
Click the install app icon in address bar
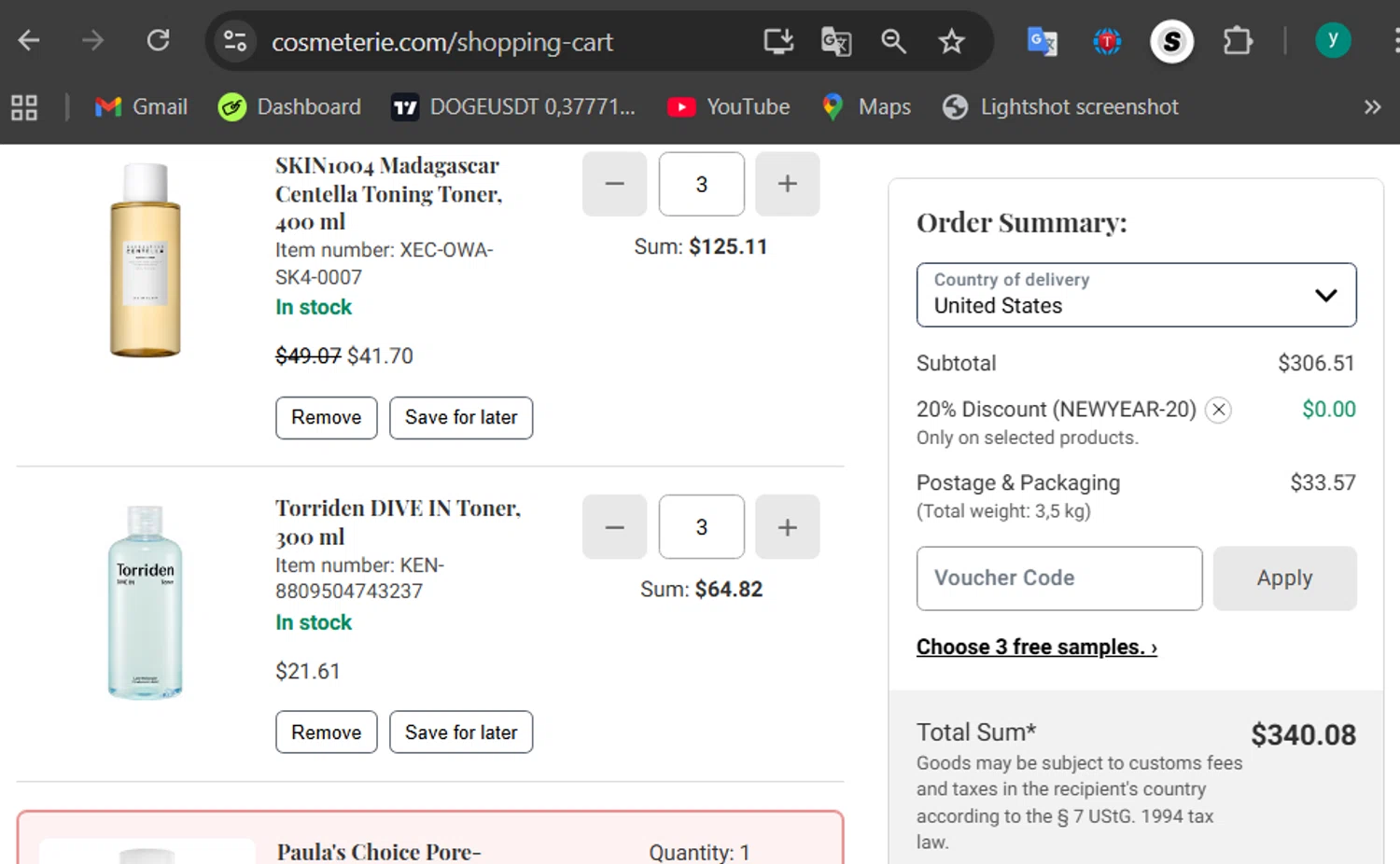click(x=778, y=41)
